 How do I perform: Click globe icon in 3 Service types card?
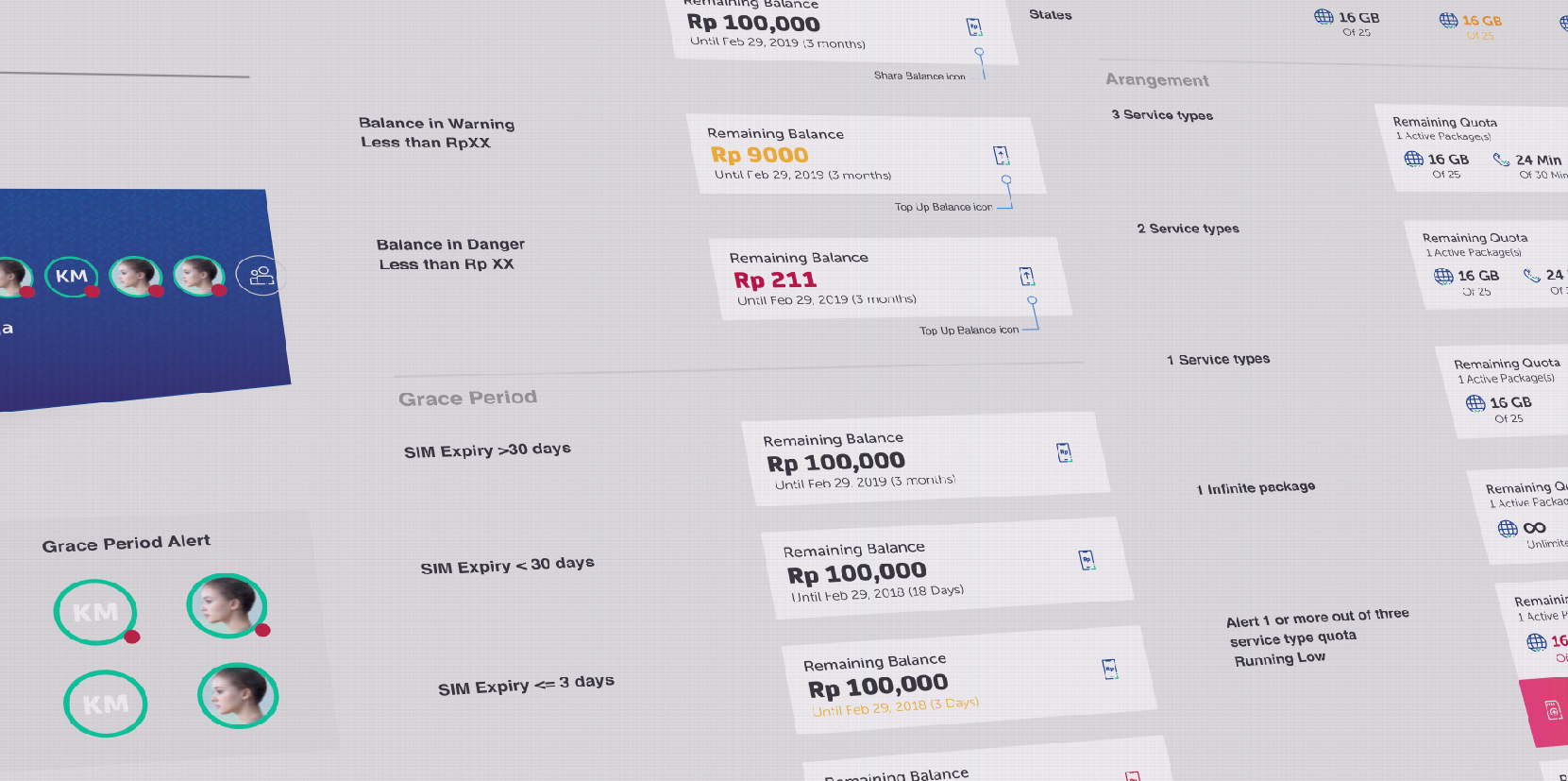click(1413, 159)
